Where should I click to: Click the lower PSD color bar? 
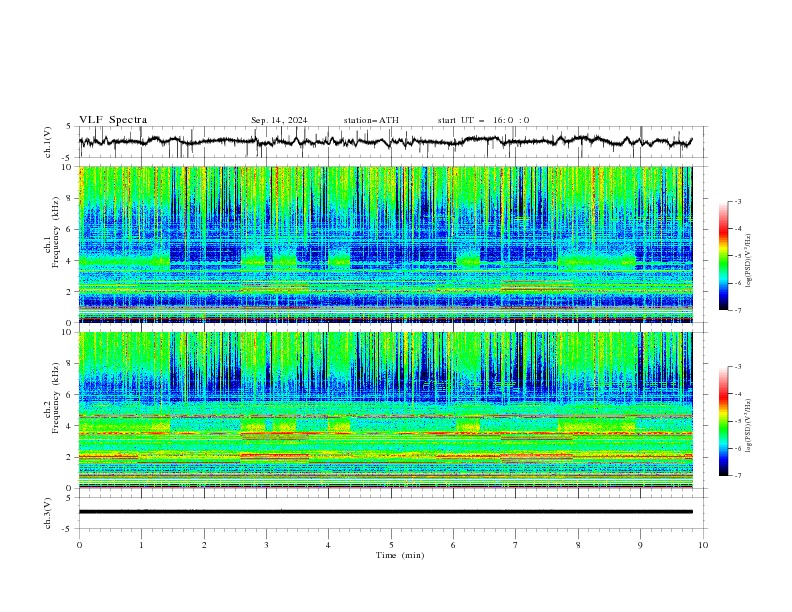tap(724, 421)
